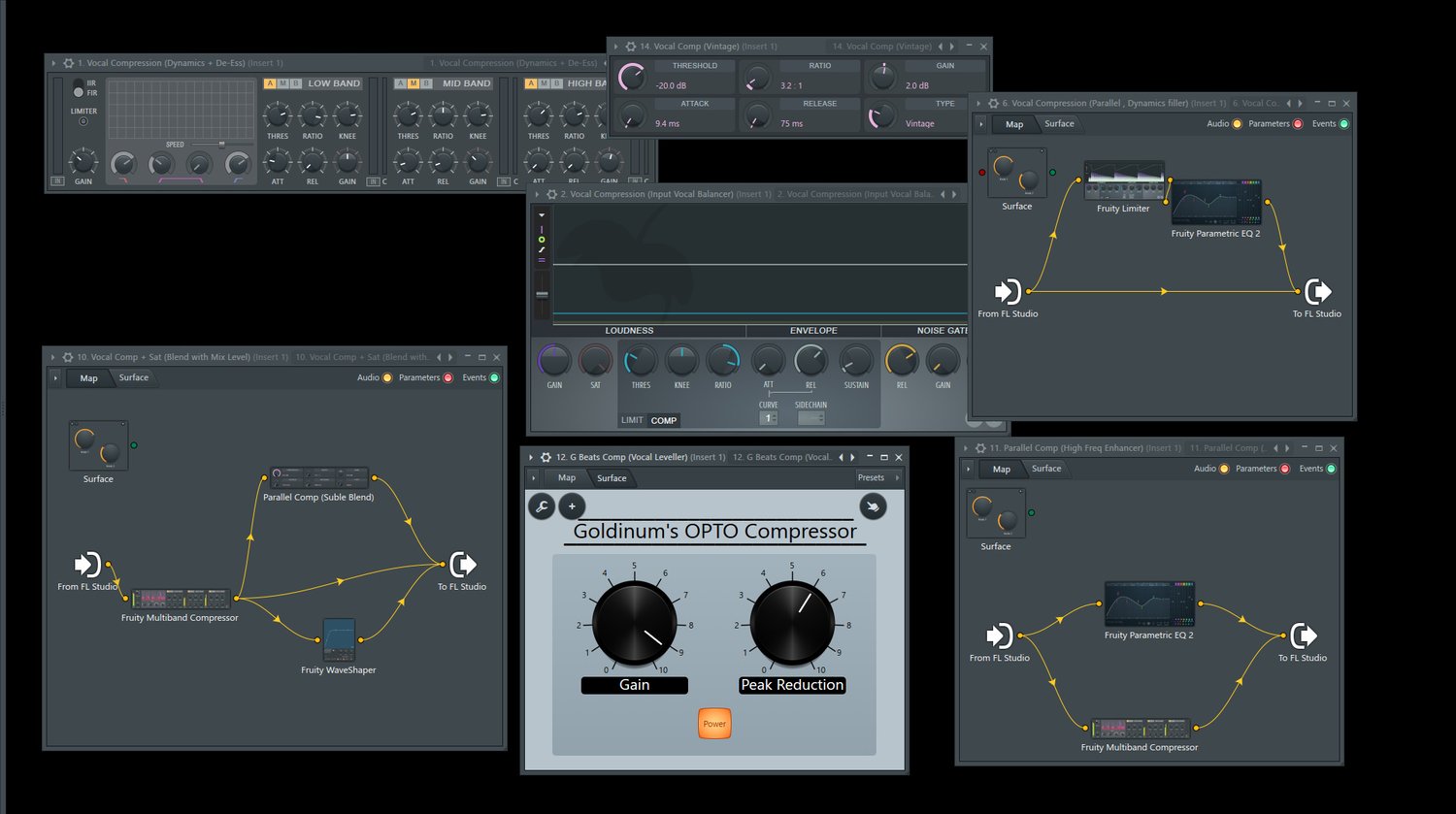Switch to Map tab in G Beats Comp window
The image size is (1456, 814).
tap(567, 477)
